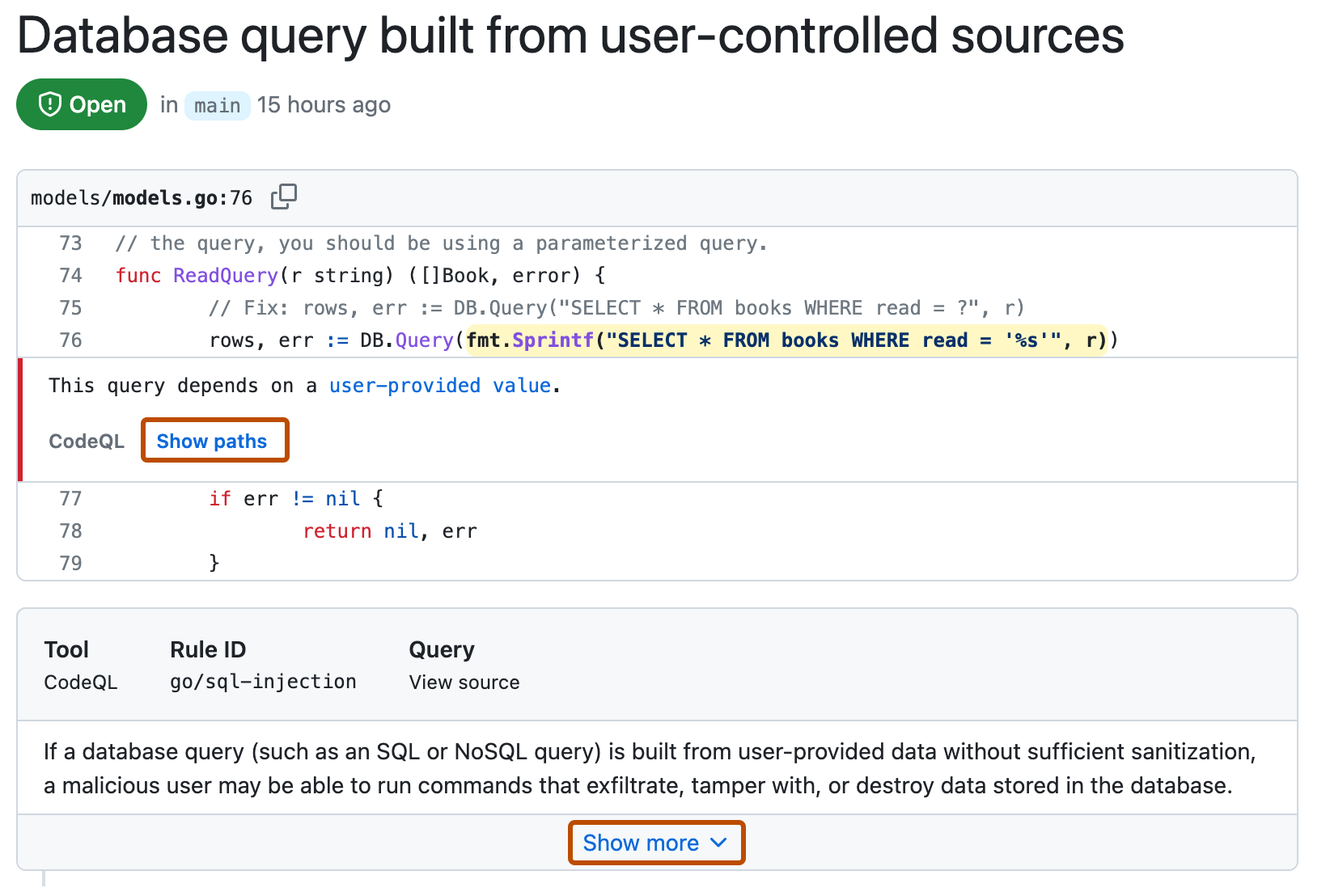
Task: Select line number 76 in the code view
Action: pos(70,340)
